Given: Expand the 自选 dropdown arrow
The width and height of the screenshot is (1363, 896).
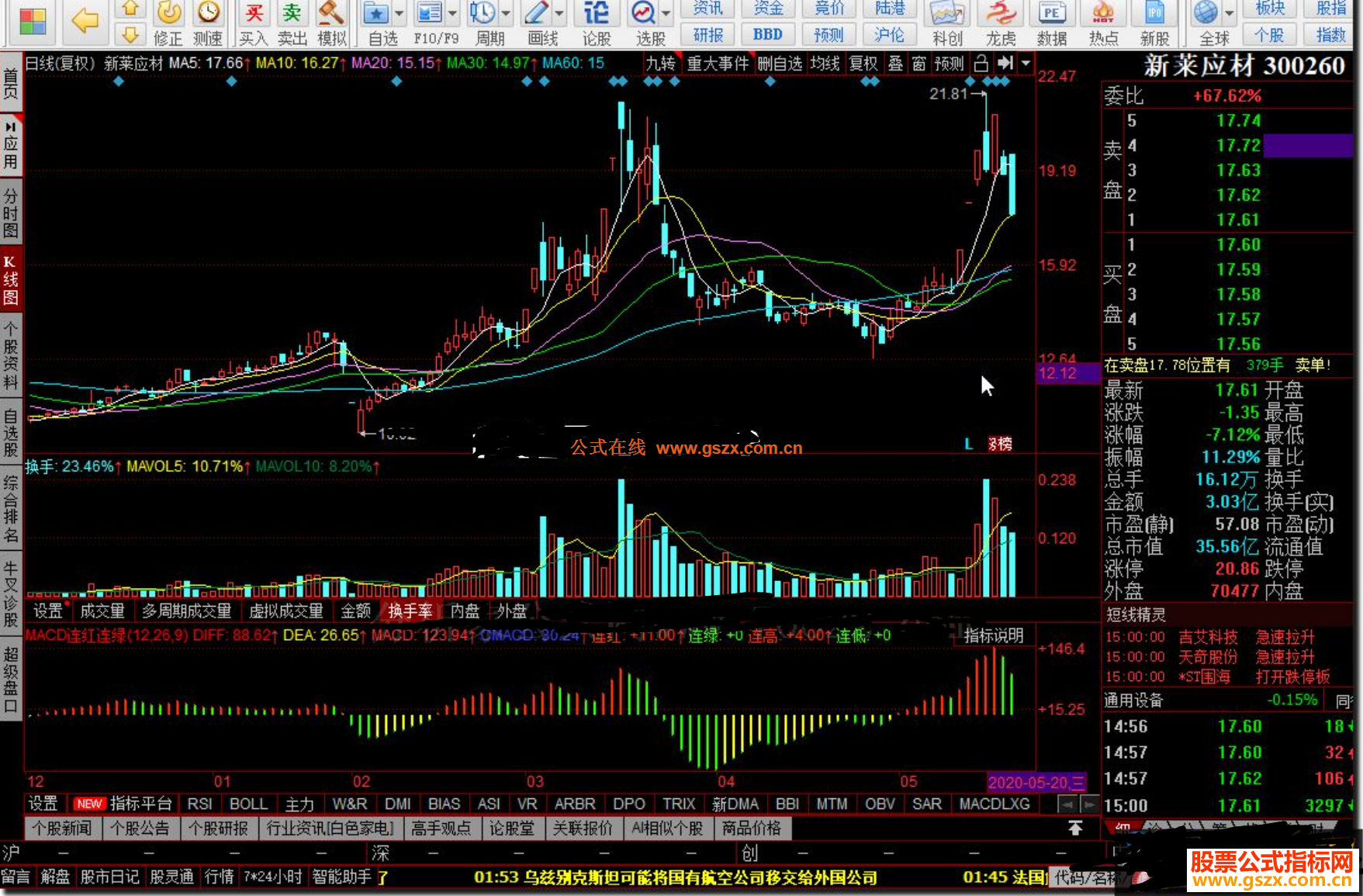Looking at the screenshot, I should [400, 15].
